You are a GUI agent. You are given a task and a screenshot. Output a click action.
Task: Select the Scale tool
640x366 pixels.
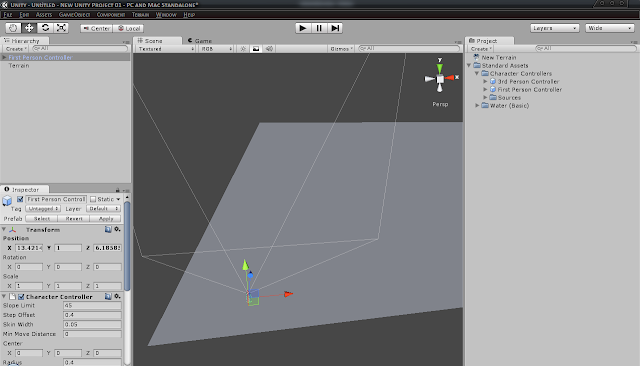tap(61, 28)
